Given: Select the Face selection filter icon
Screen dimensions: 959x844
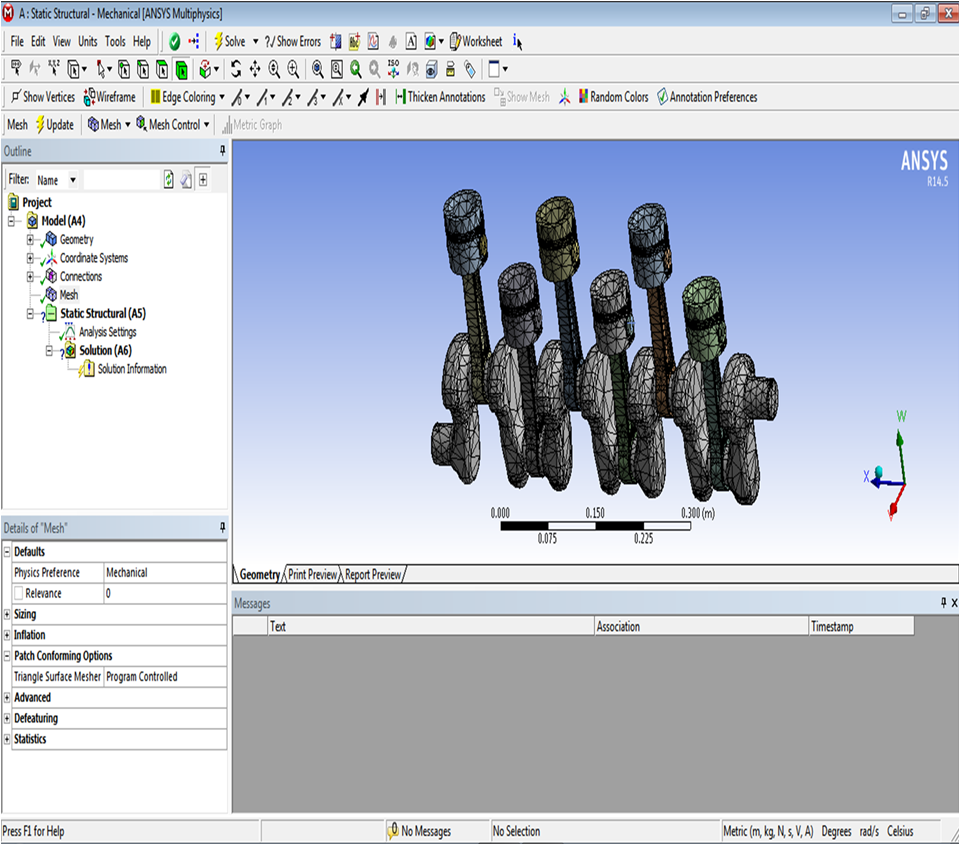Looking at the screenshot, I should coord(162,70).
